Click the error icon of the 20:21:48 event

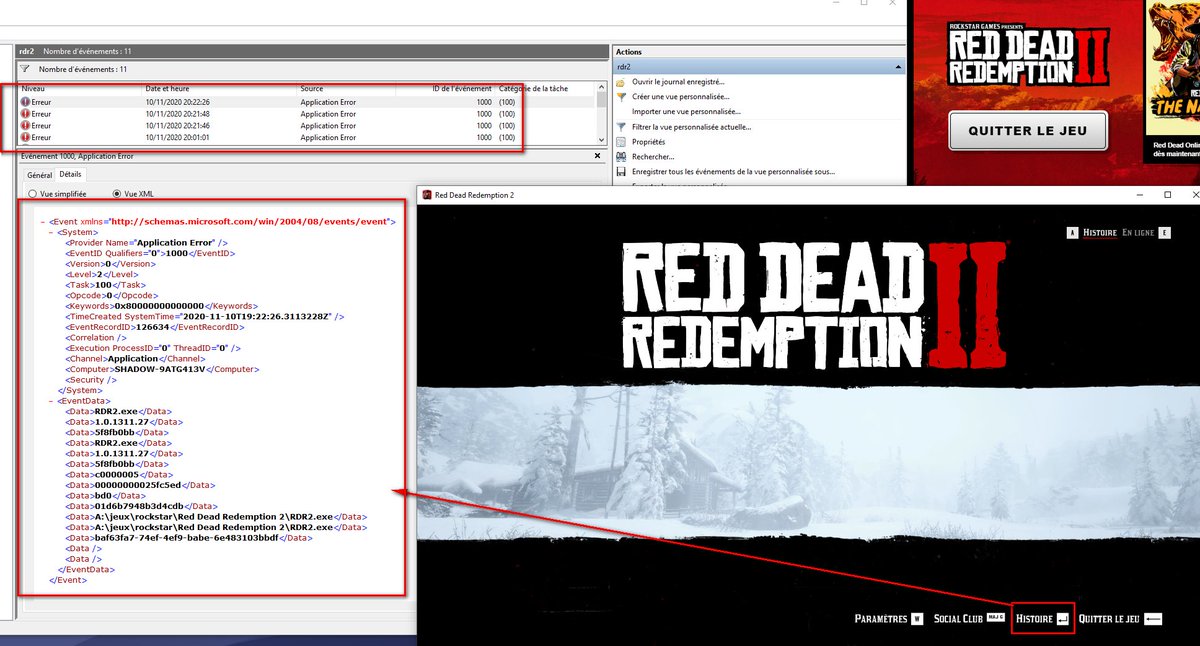coord(25,114)
